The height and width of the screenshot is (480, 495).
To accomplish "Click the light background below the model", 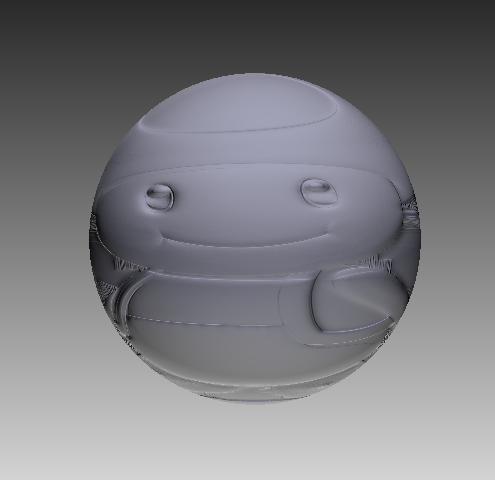I will [247, 443].
